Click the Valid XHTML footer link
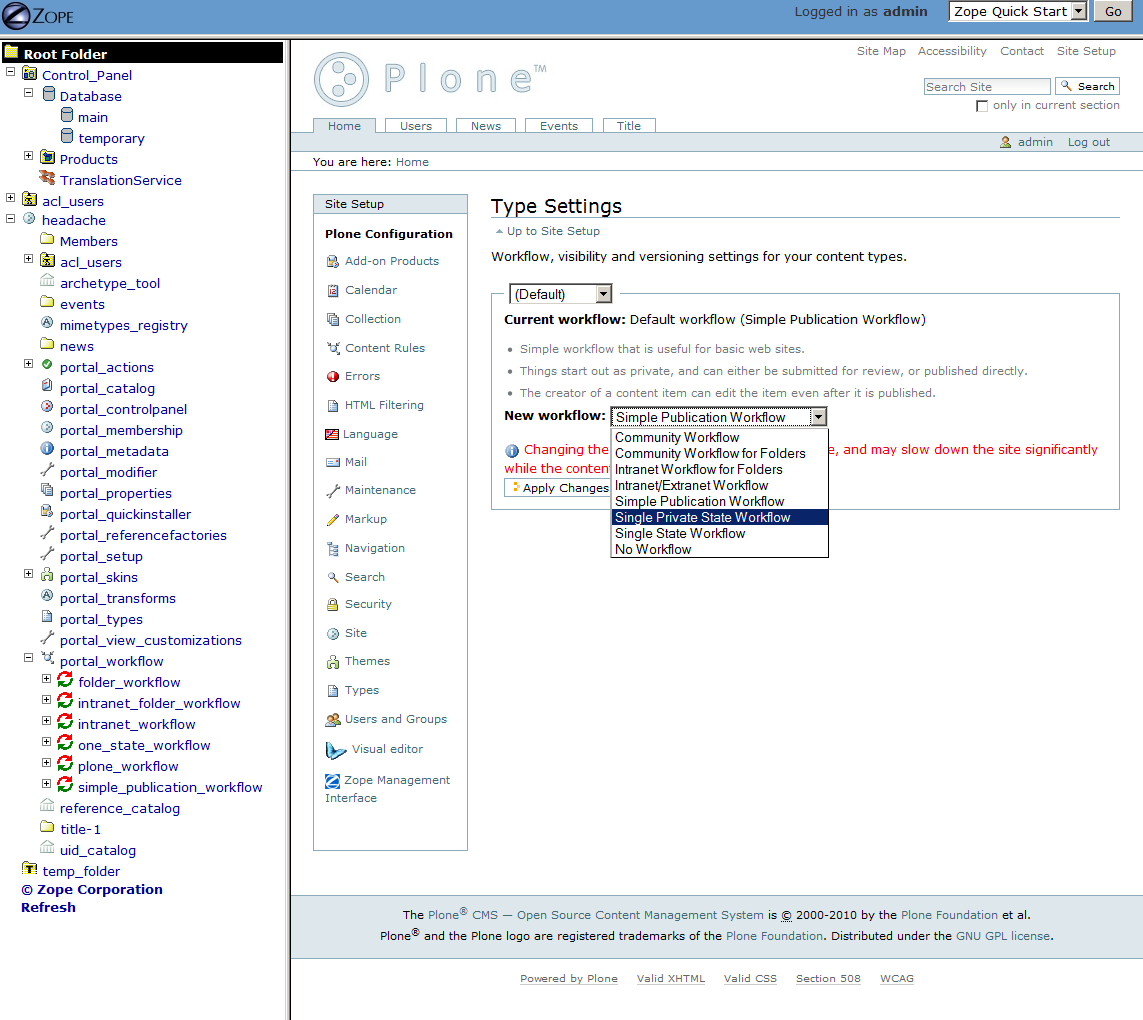Screen dimensions: 1143x1020 [671, 978]
